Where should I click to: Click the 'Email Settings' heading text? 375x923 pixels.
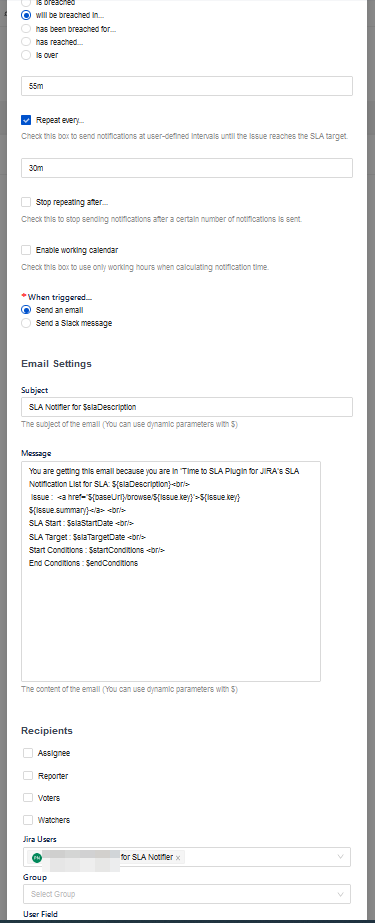[x=57, y=364]
